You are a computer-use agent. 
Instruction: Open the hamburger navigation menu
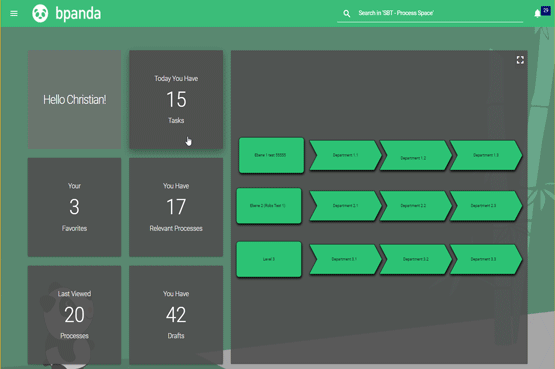[x=14, y=13]
